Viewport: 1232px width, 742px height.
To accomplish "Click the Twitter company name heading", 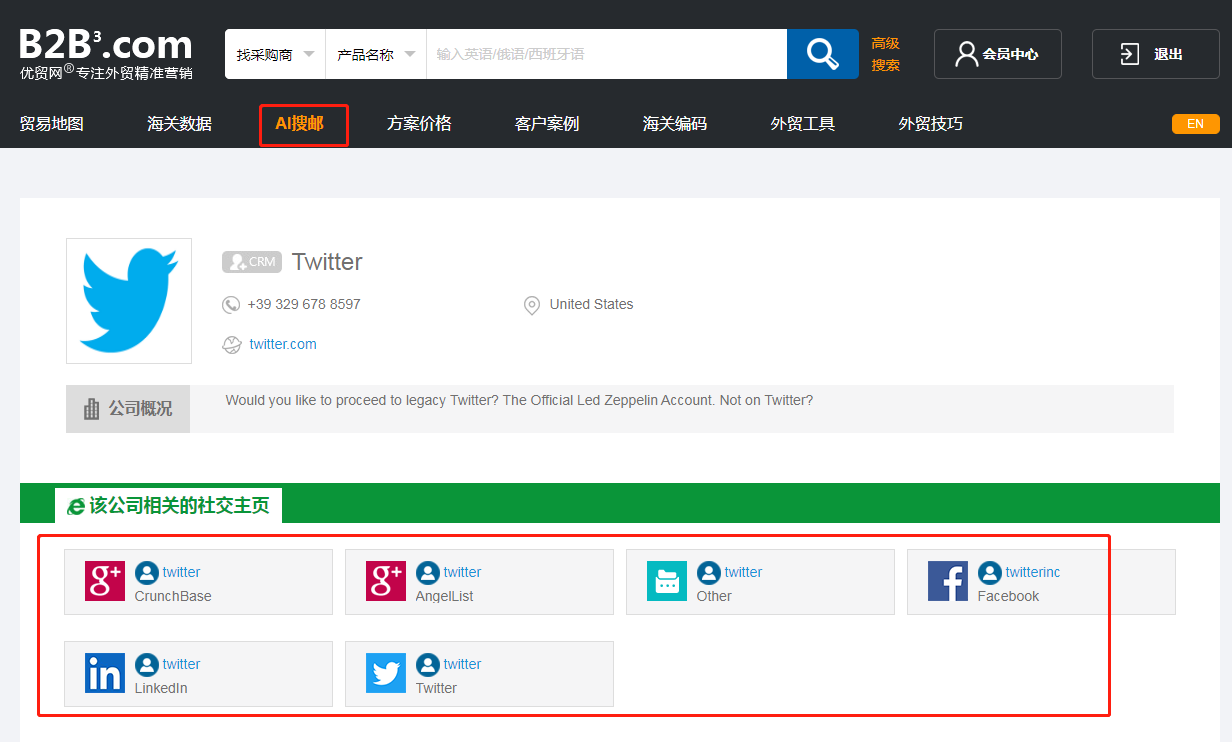I will 327,262.
